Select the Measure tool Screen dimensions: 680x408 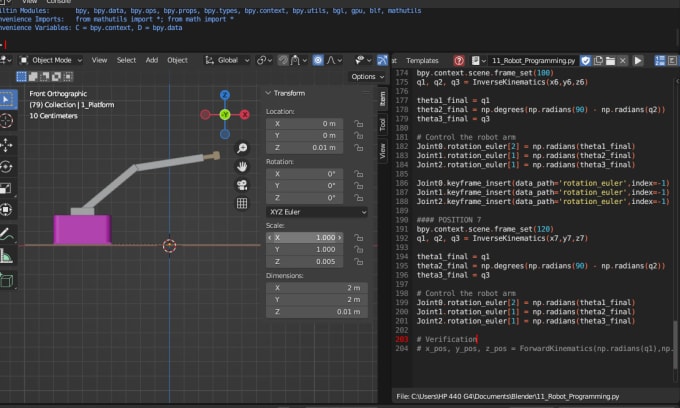click(7, 256)
